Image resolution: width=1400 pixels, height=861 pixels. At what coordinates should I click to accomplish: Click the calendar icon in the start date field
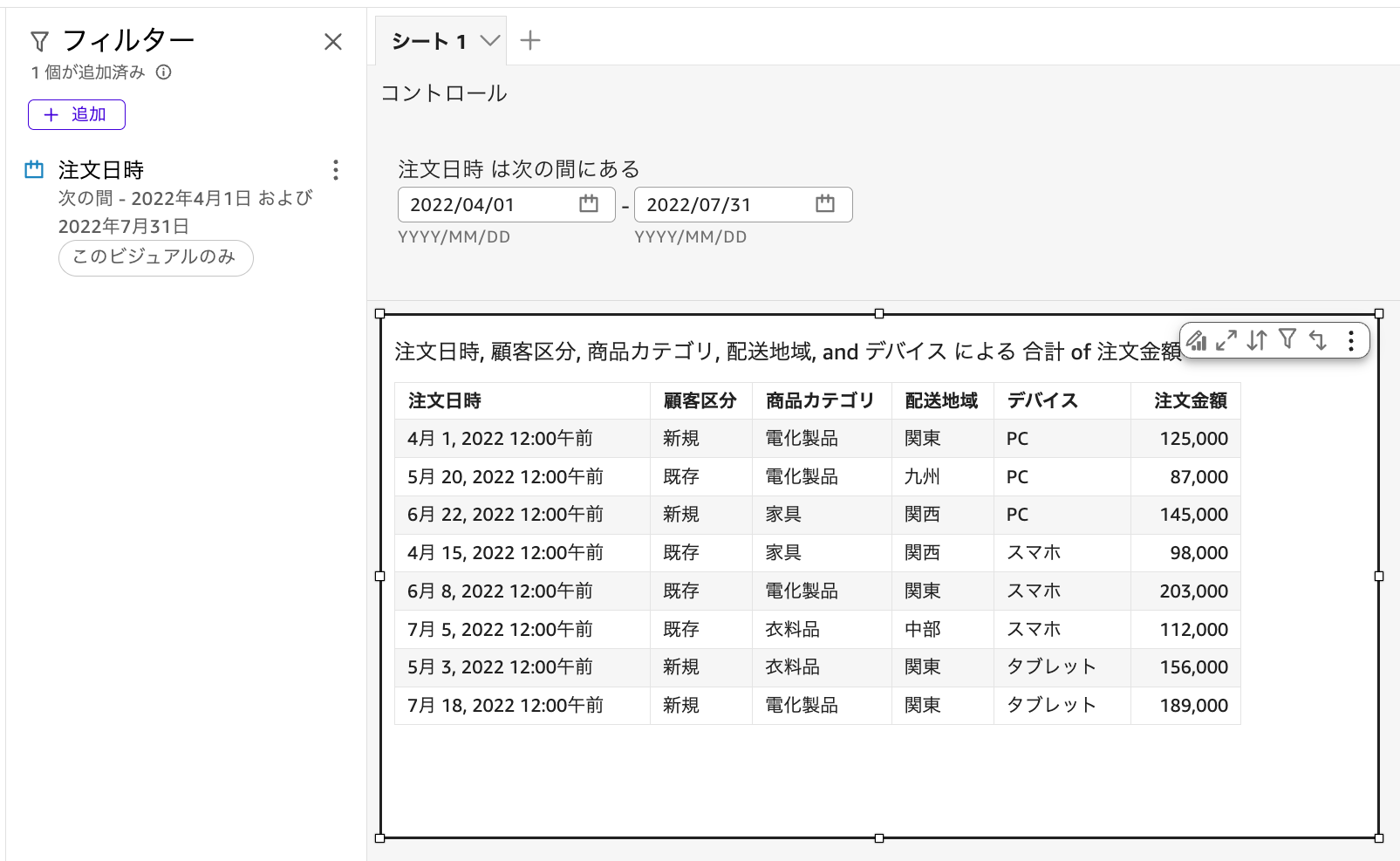[590, 204]
